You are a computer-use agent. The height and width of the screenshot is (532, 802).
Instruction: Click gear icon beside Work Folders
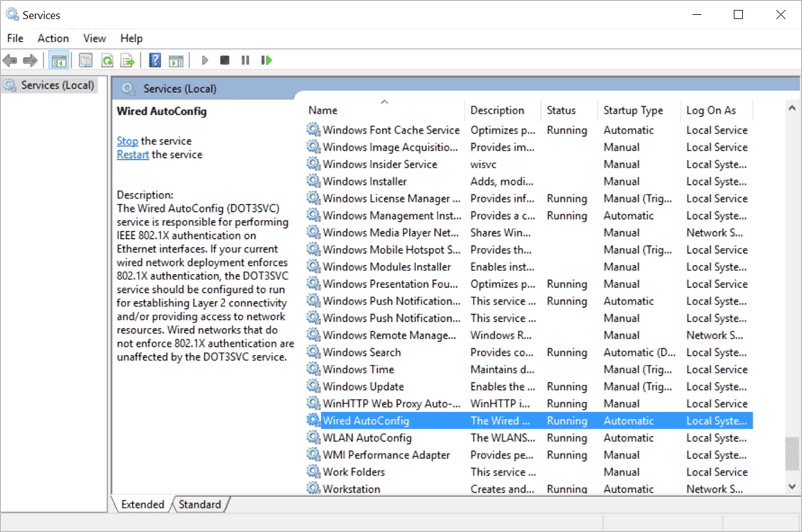314,471
